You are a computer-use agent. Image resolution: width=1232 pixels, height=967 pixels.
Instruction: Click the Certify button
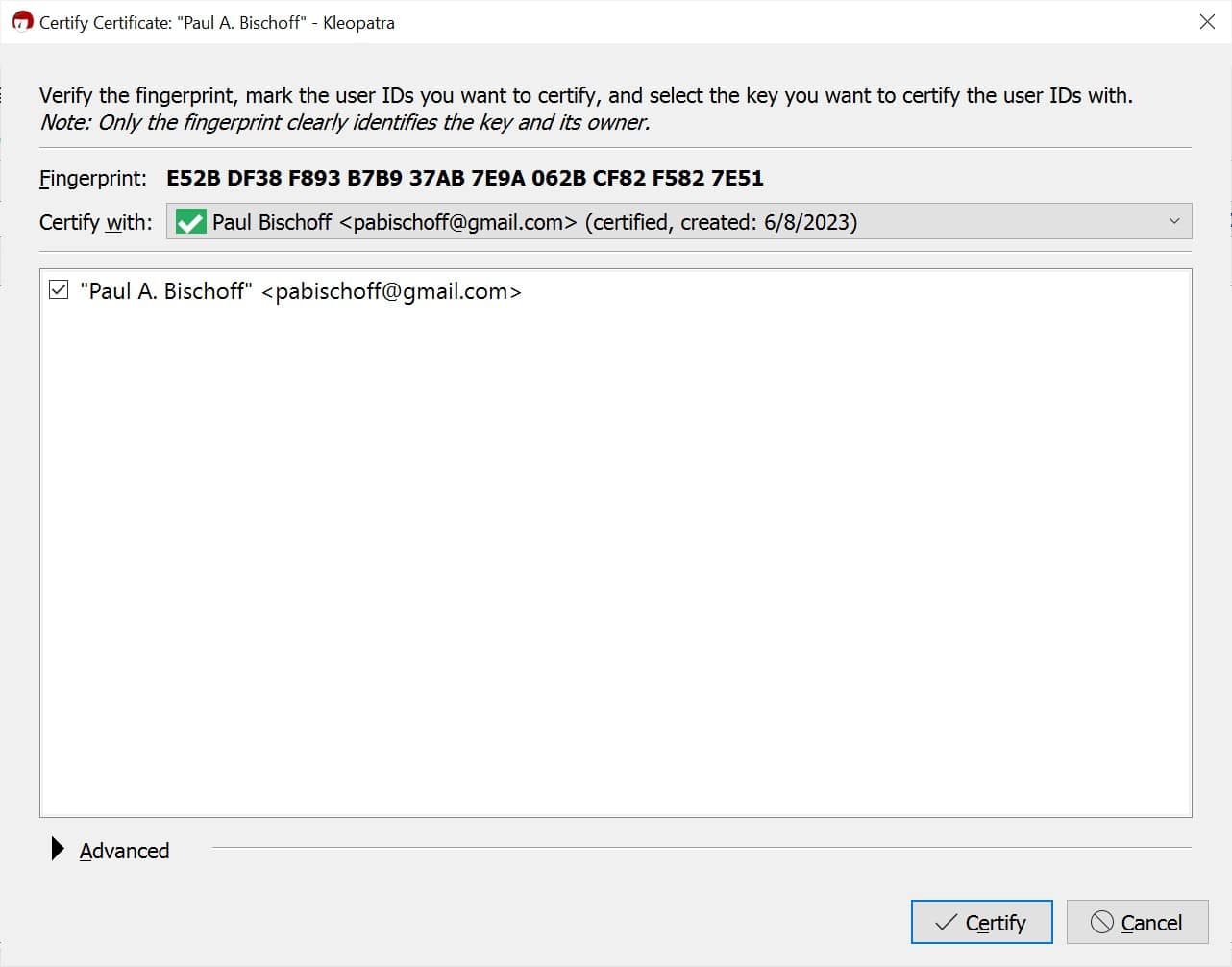click(x=981, y=923)
